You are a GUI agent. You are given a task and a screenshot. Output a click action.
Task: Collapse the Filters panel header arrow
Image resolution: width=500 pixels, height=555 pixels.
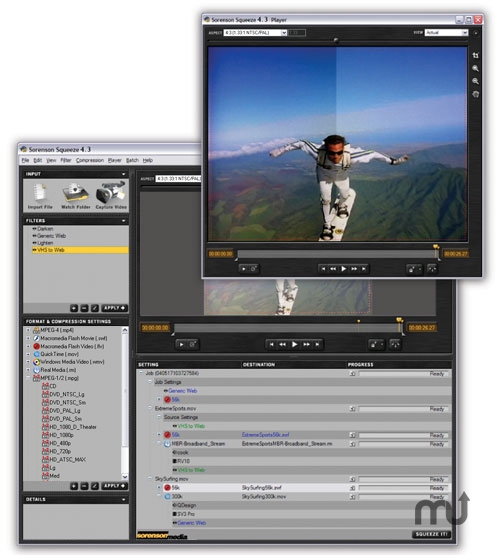point(123,221)
